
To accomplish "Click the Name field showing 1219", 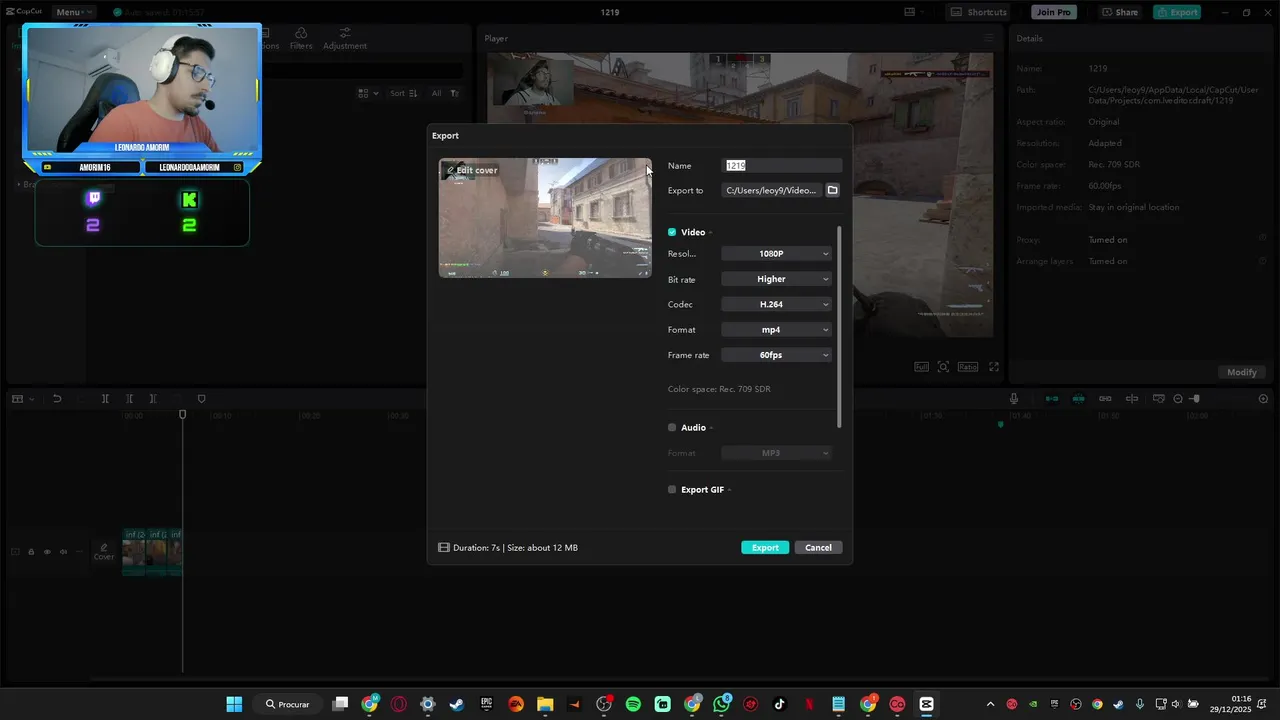I will point(783,165).
